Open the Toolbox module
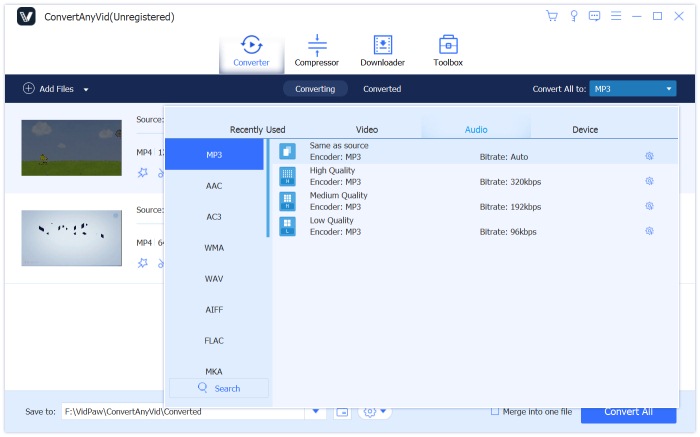Viewport: 700px width, 437px height. (x=448, y=51)
